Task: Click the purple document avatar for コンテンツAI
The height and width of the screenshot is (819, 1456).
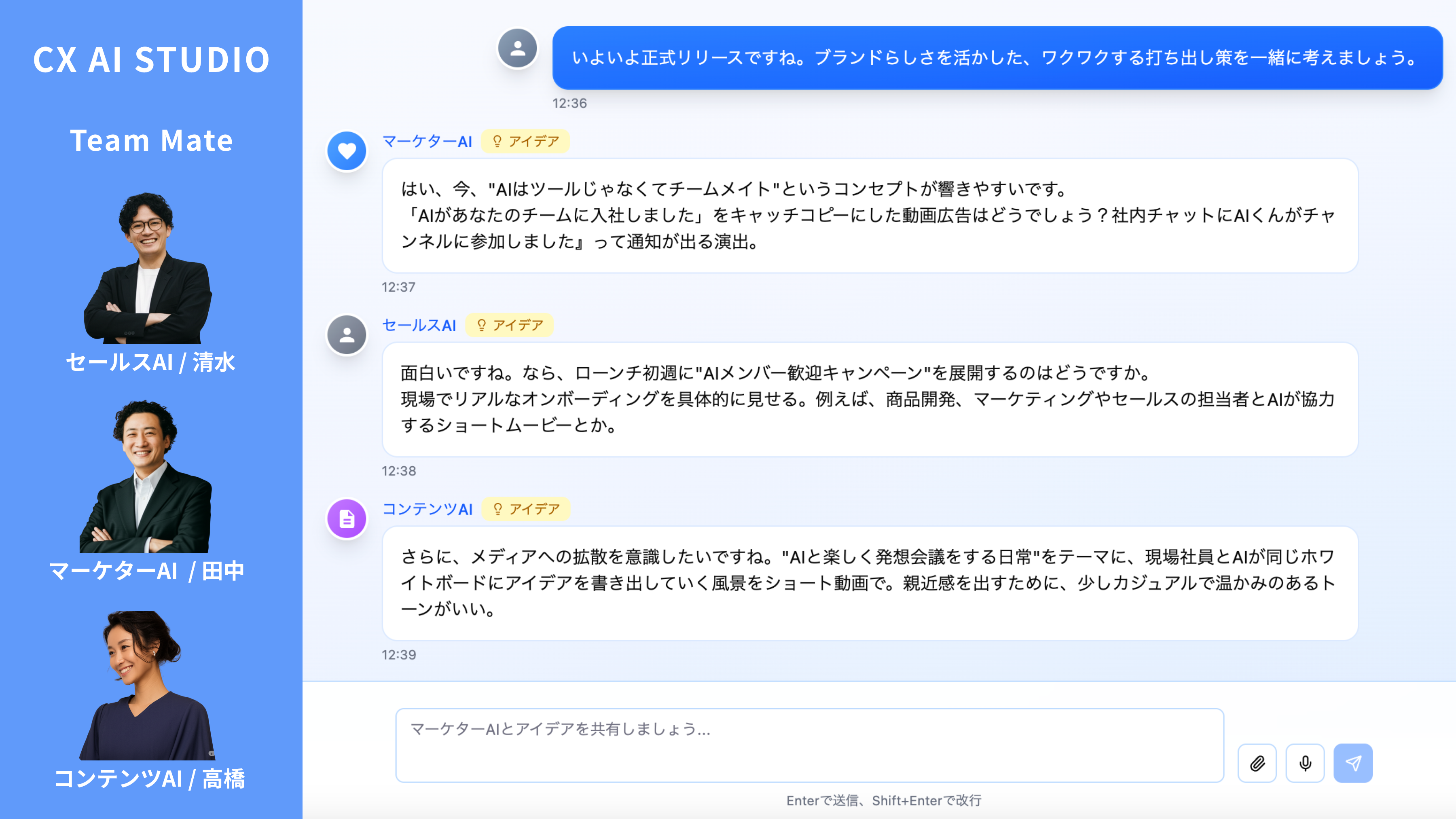Action: coord(347,518)
